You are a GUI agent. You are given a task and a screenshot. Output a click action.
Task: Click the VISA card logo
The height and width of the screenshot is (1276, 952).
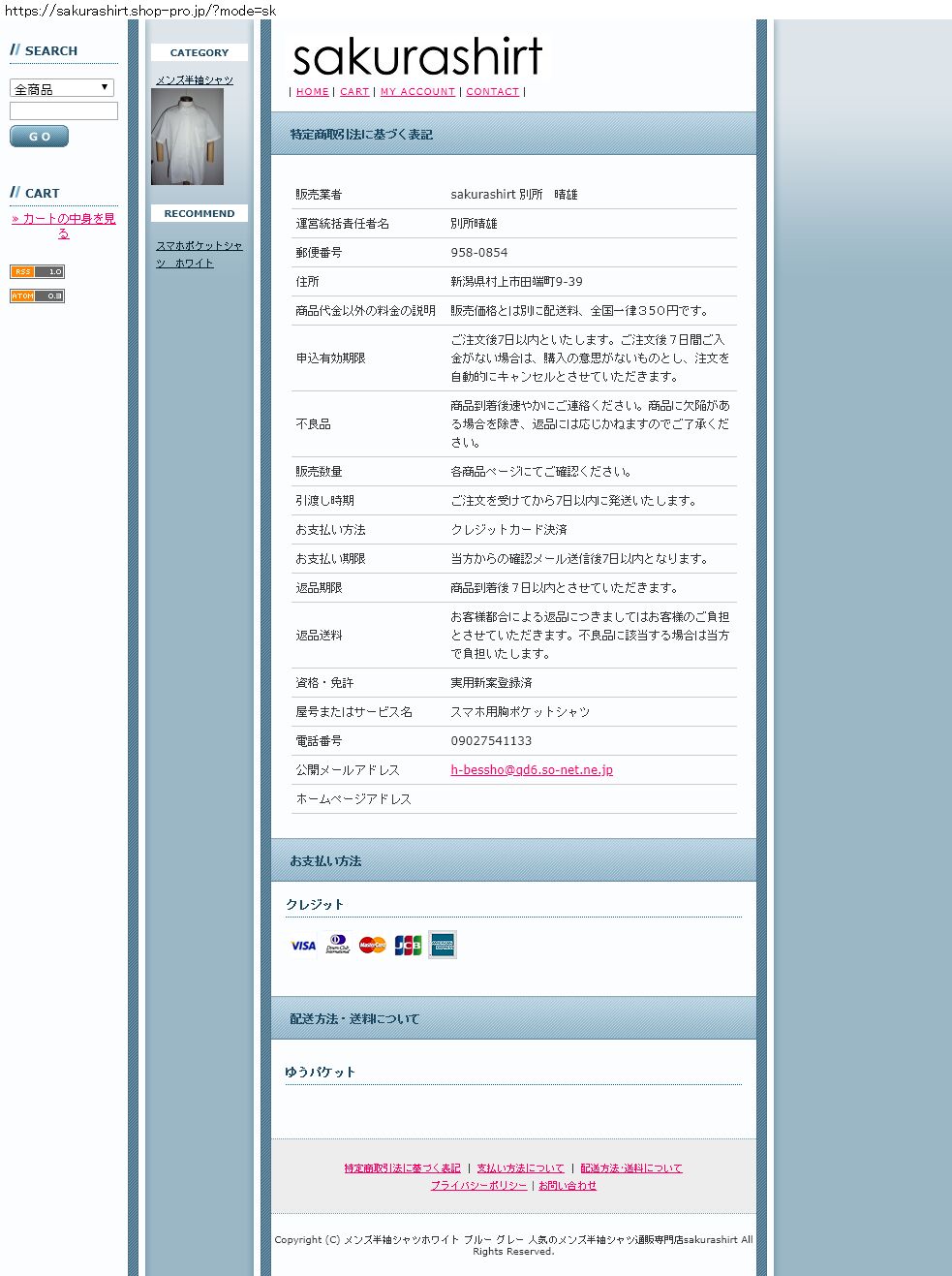pyautogui.click(x=303, y=946)
